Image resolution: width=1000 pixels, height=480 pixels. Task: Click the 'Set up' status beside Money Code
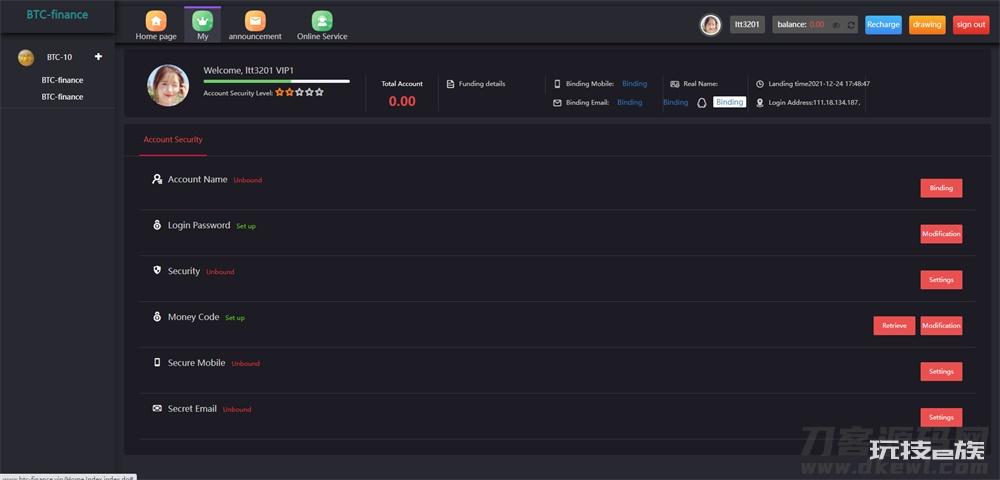click(x=235, y=318)
